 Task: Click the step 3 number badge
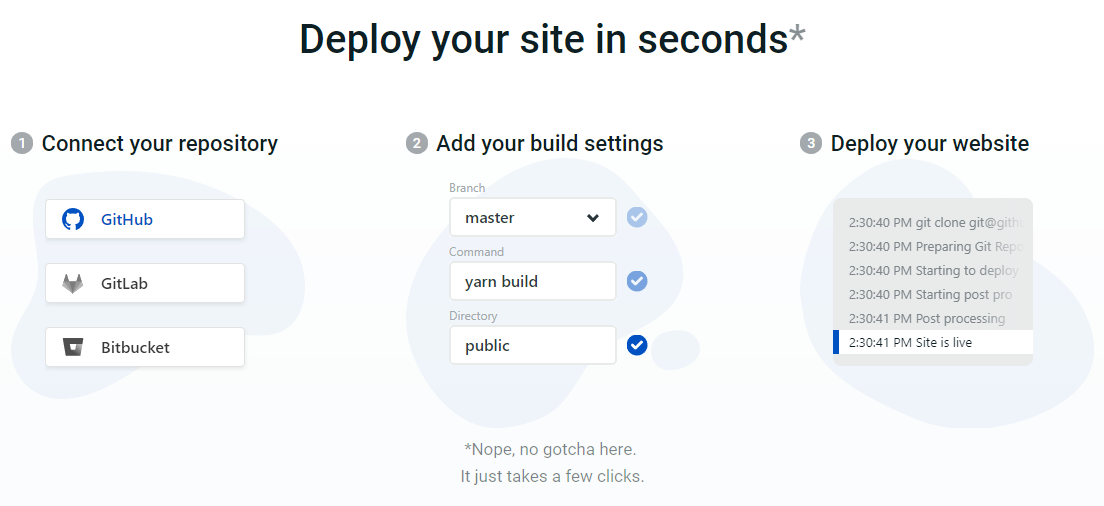pyautogui.click(x=810, y=144)
